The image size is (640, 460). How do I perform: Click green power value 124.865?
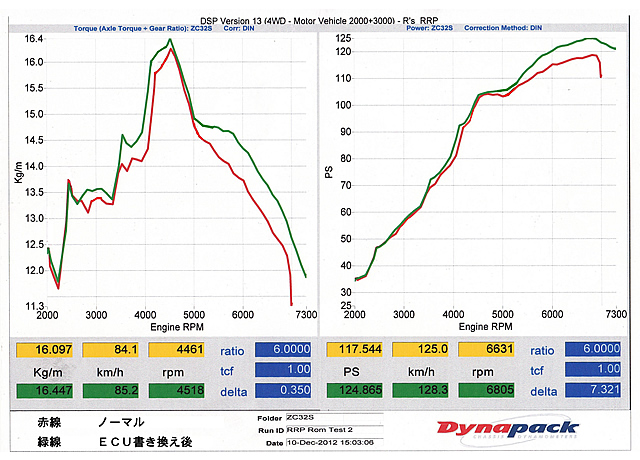[x=354, y=390]
